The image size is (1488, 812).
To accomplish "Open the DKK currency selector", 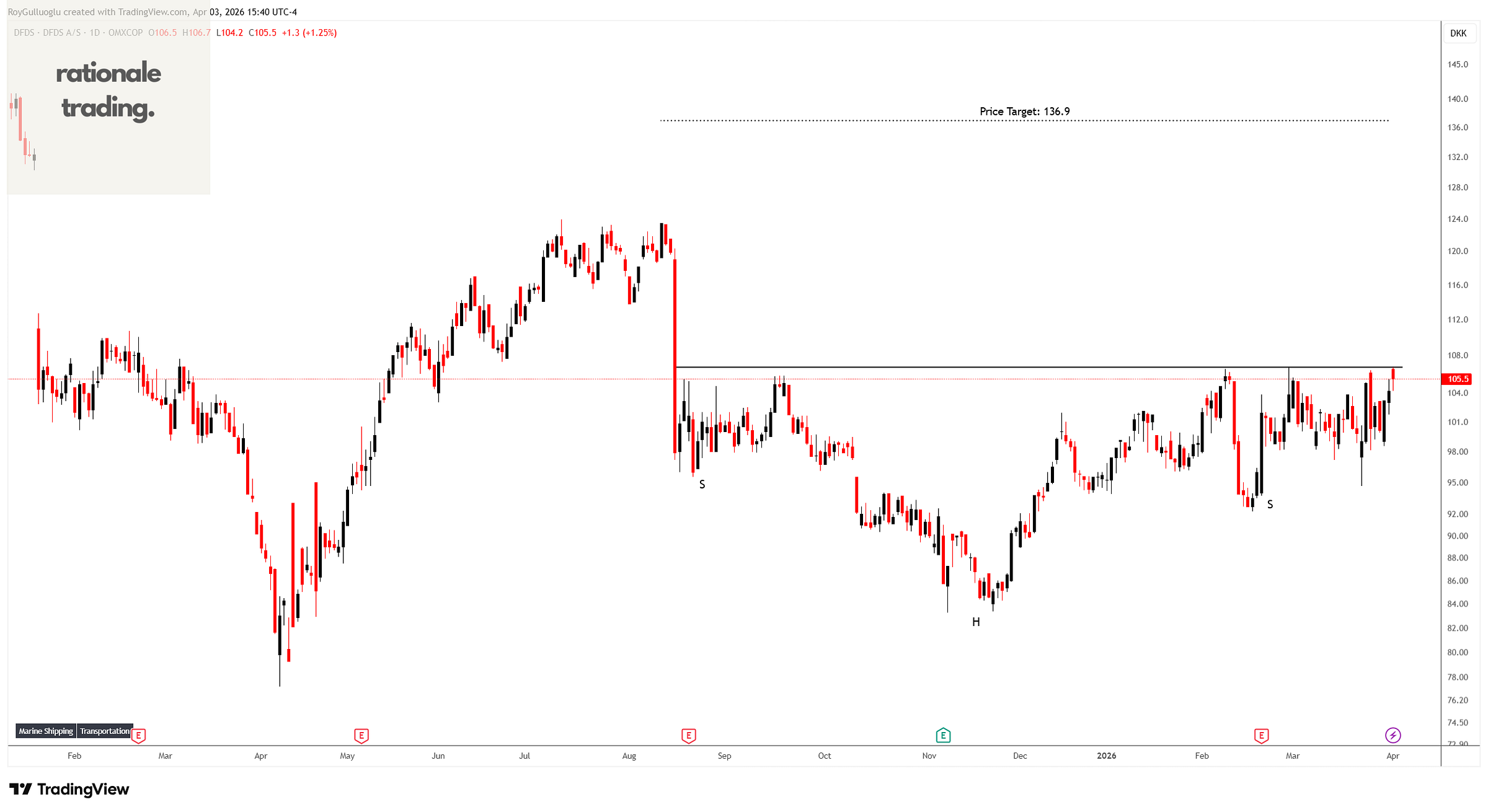I will pos(1458,33).
